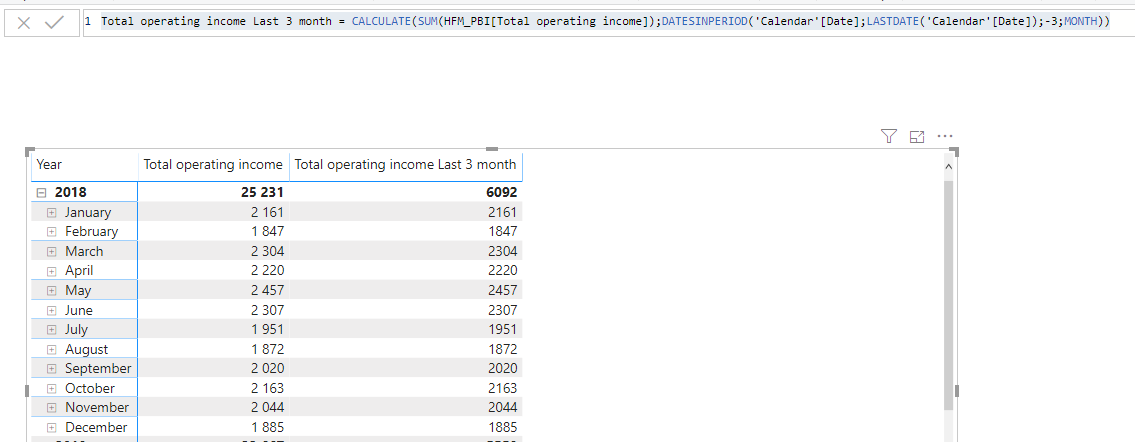Image resolution: width=1135 pixels, height=442 pixels.
Task: Select December income cell 1 885
Action: tap(266, 427)
